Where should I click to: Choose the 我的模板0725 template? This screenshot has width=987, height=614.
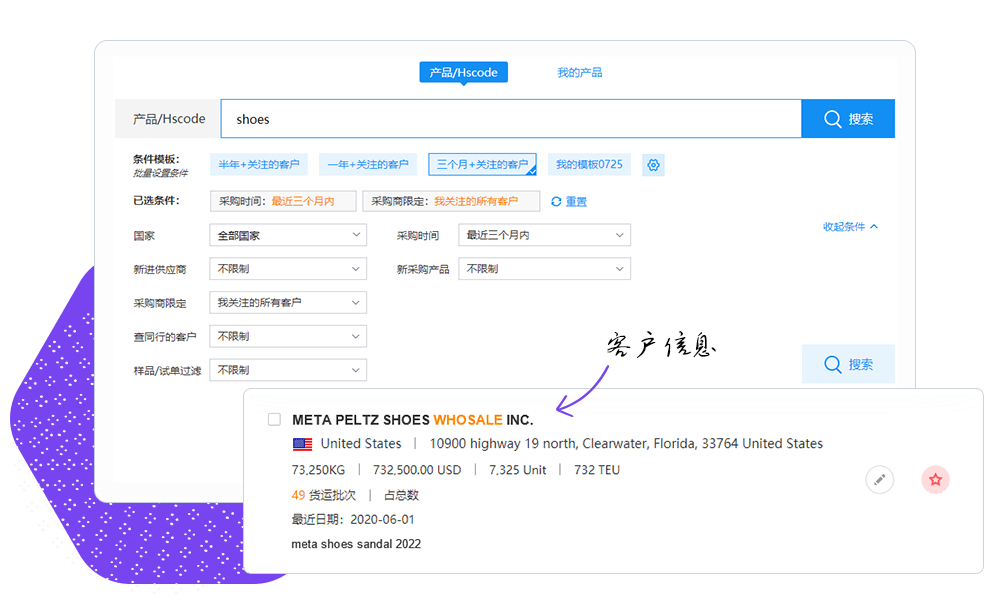click(x=589, y=164)
